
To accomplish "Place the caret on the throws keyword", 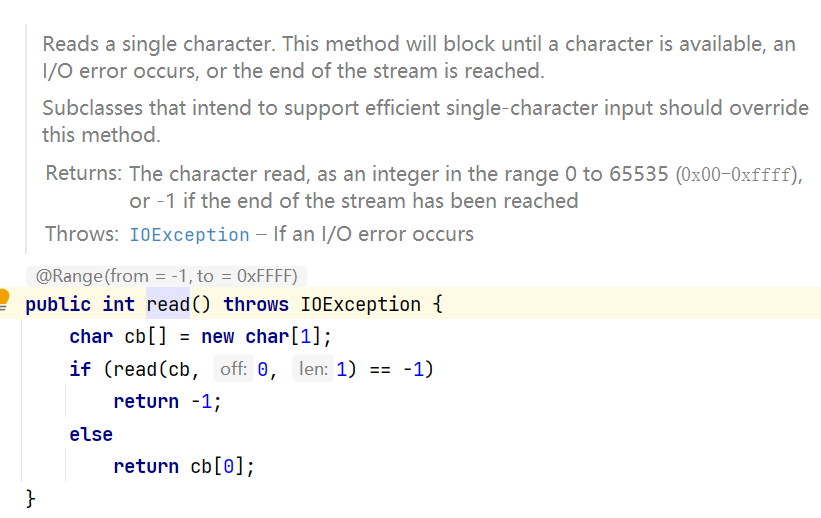I will pyautogui.click(x=256, y=304).
